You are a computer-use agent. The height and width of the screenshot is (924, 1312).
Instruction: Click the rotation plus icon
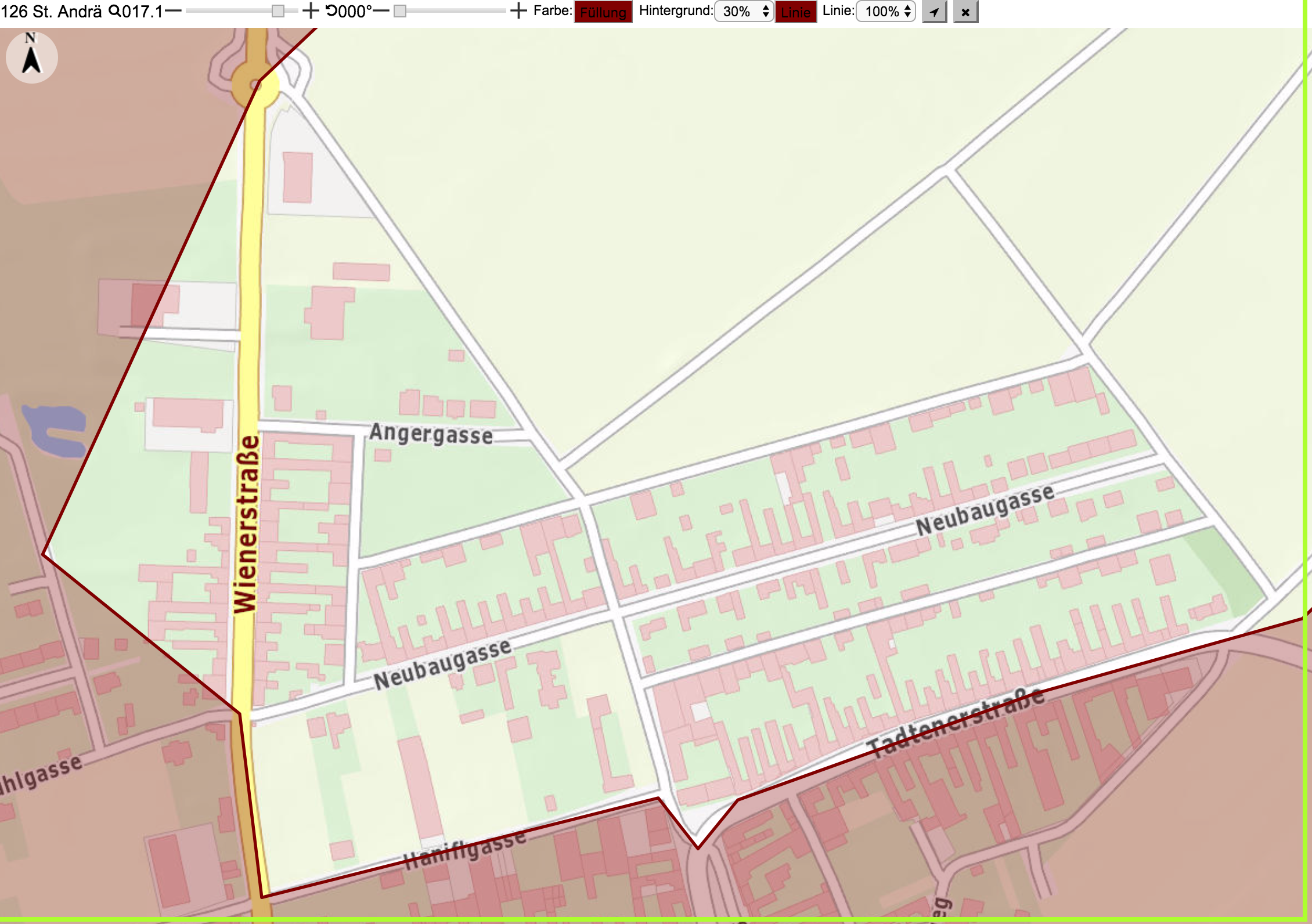pyautogui.click(x=518, y=11)
